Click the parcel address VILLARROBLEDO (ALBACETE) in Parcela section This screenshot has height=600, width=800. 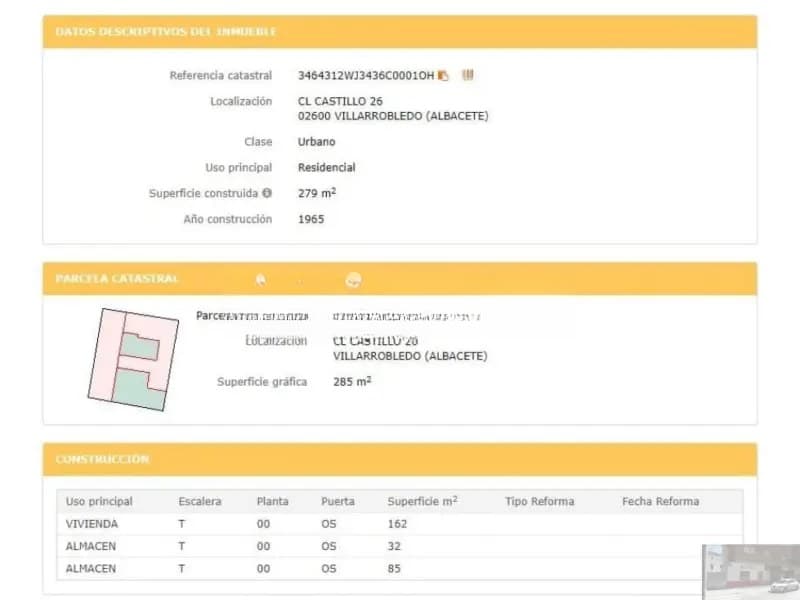point(410,356)
